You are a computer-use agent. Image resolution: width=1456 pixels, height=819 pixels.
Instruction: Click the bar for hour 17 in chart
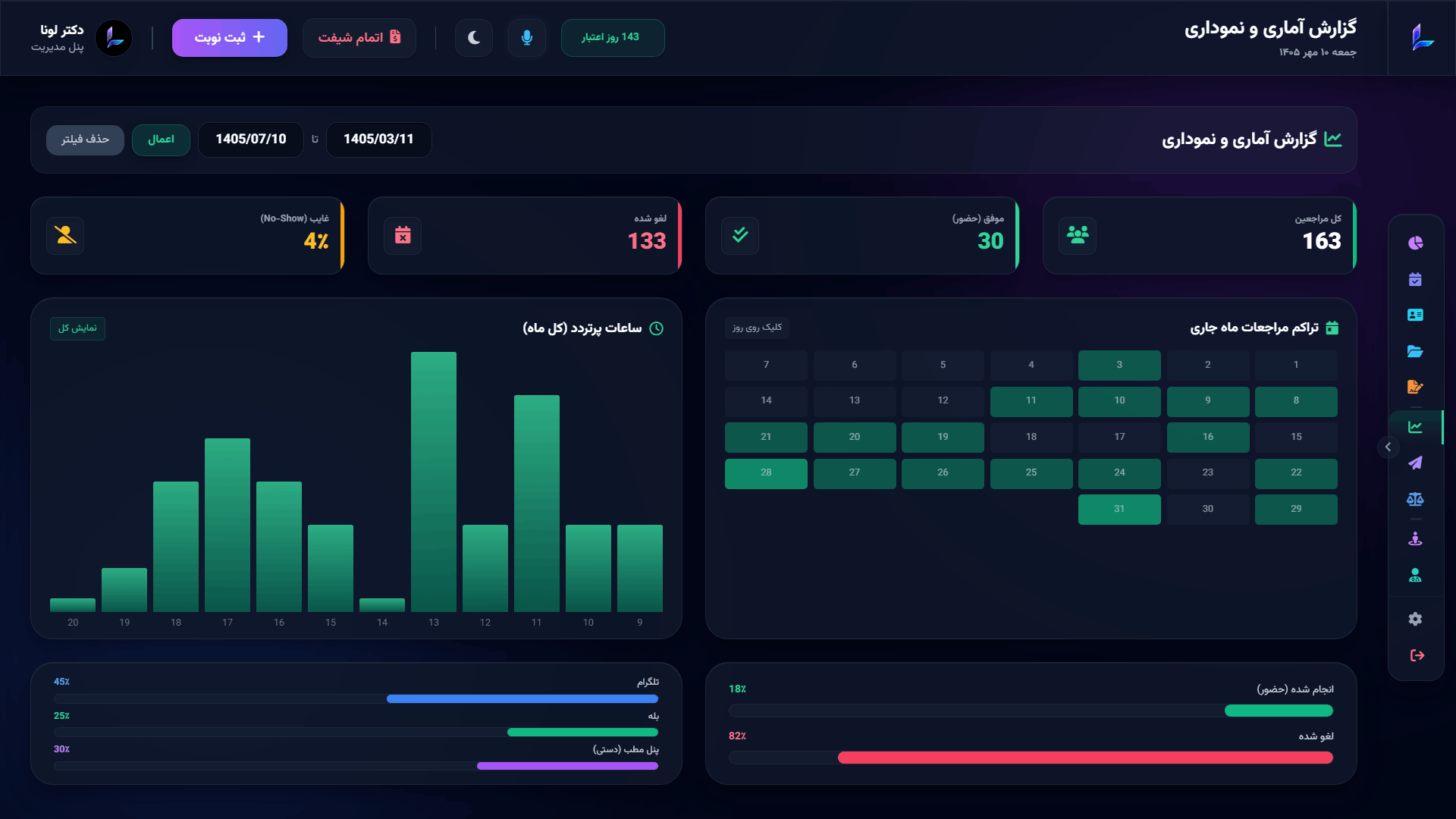pos(227,525)
